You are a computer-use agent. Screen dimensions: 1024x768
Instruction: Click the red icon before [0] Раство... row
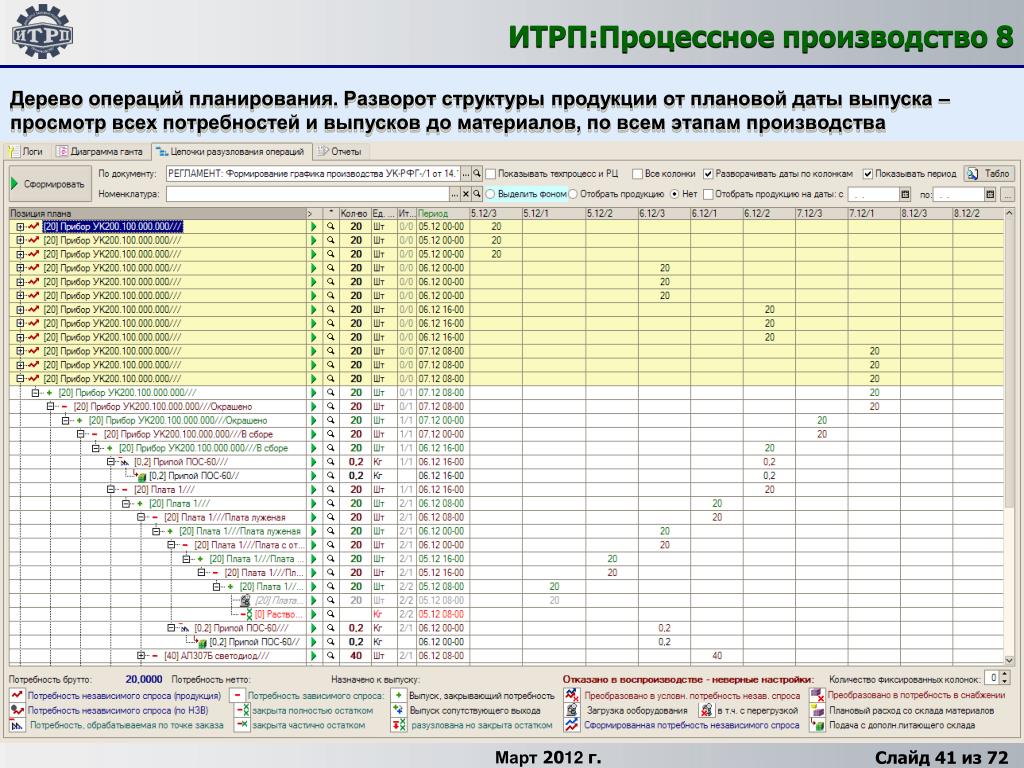(246, 615)
